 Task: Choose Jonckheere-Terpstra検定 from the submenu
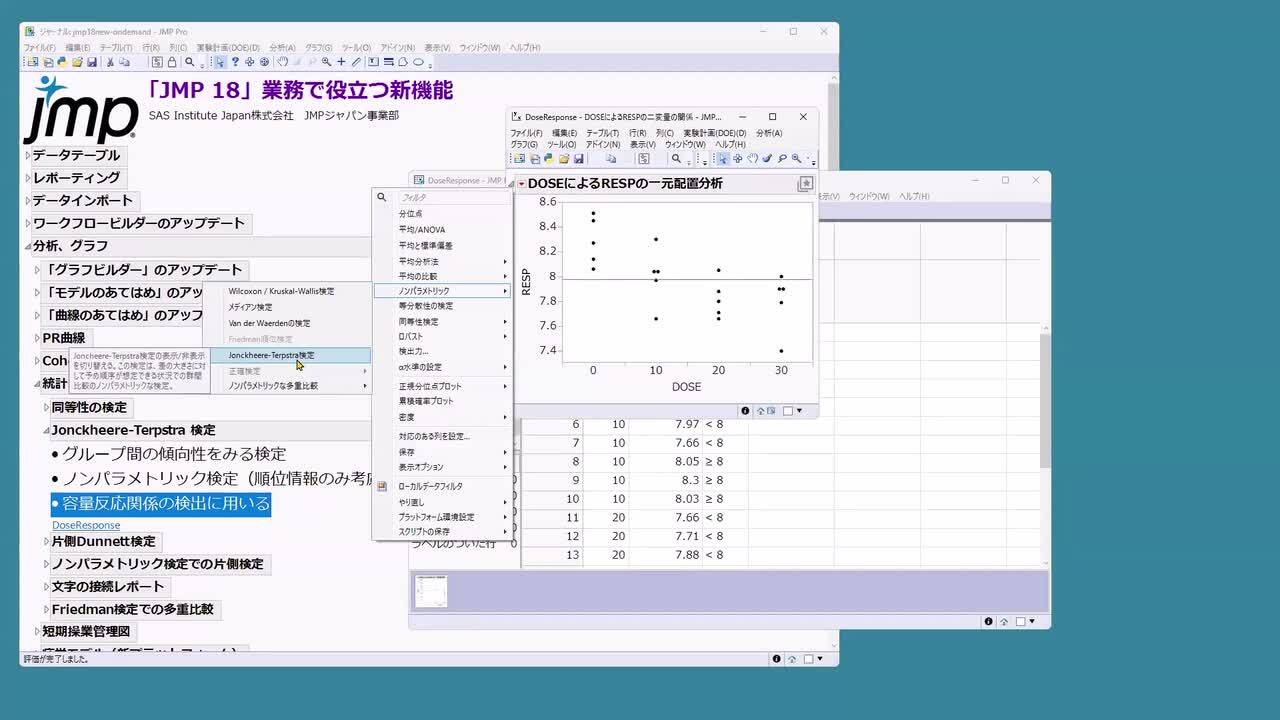271,355
